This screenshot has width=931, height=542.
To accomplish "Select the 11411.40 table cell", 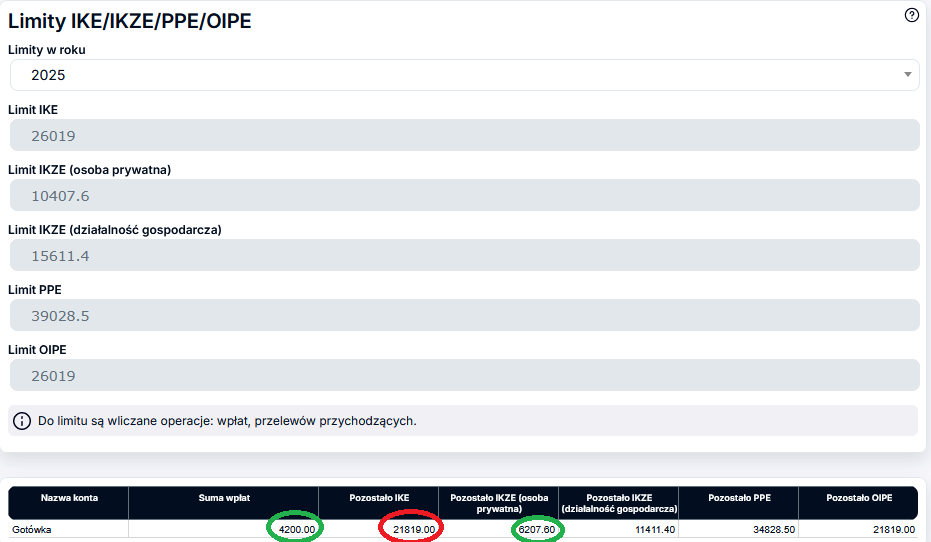I will 655,529.
